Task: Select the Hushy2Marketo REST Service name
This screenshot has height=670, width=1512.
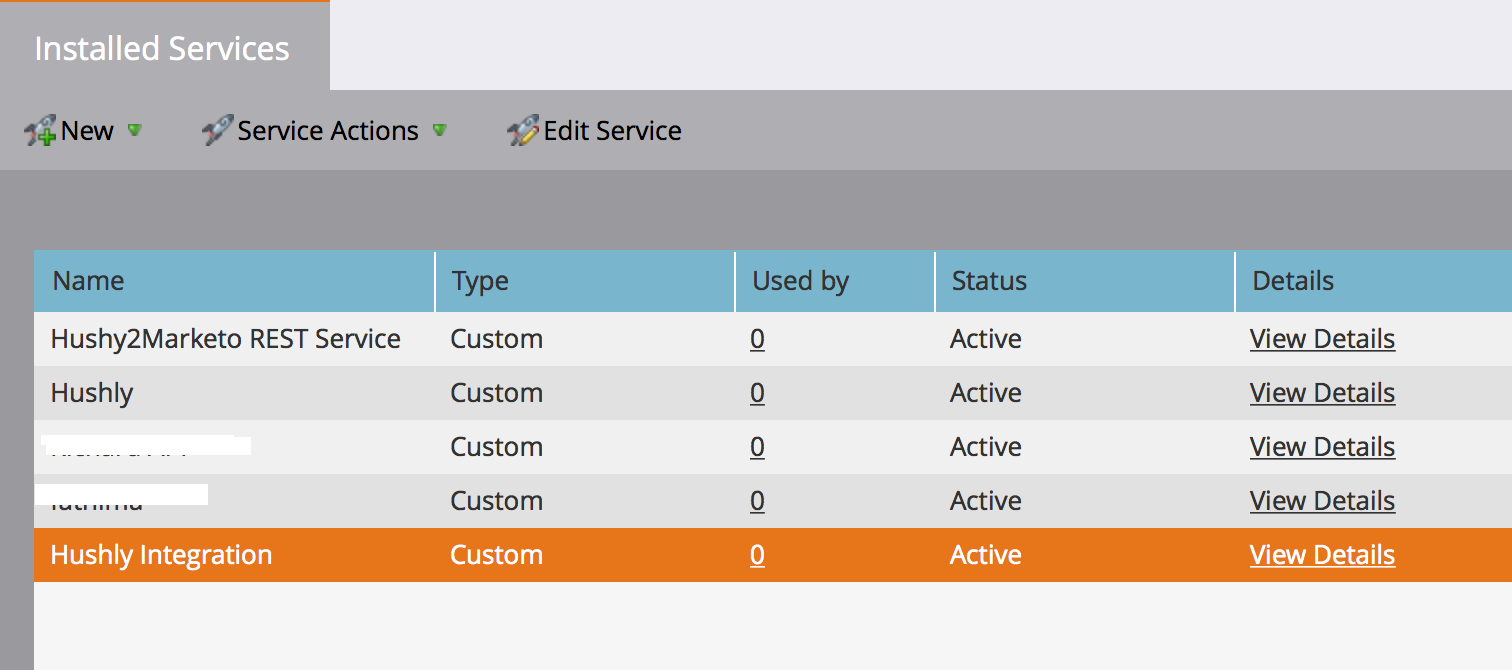Action: (x=226, y=339)
